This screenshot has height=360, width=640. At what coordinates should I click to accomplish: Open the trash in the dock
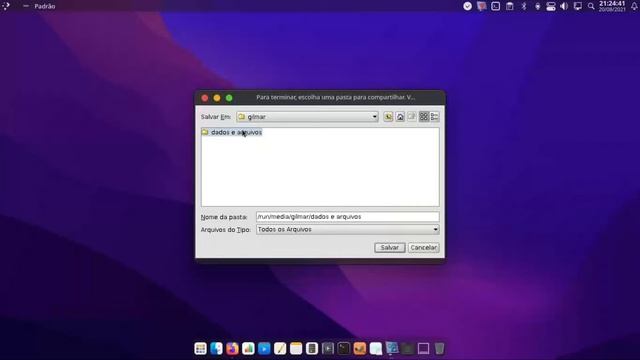coord(439,349)
